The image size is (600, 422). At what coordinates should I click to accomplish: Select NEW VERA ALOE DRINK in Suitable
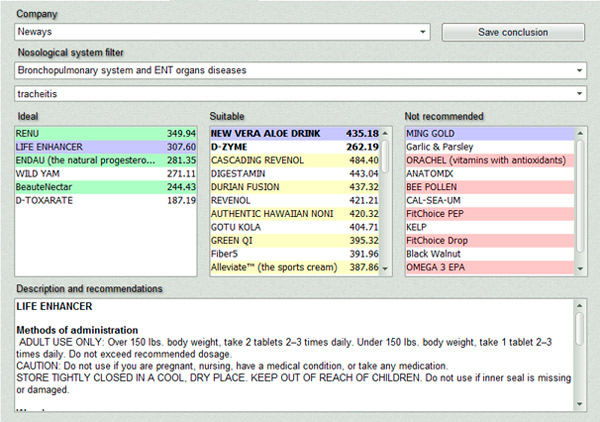tap(295, 134)
